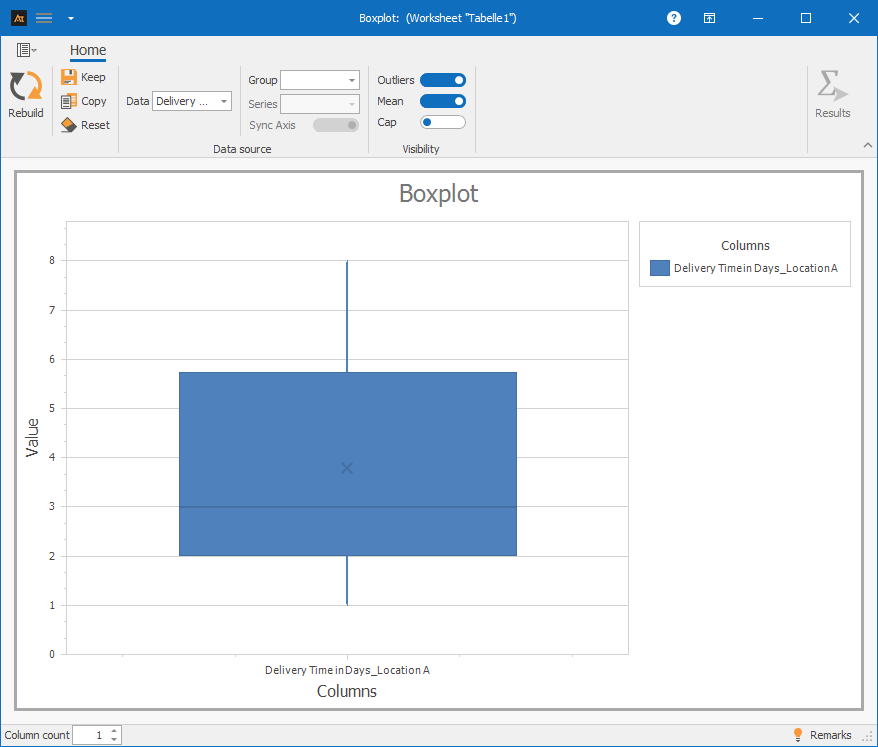Screen dimensions: 878x747
Task: Click the Remarks lightbulb icon
Action: [x=798, y=735]
